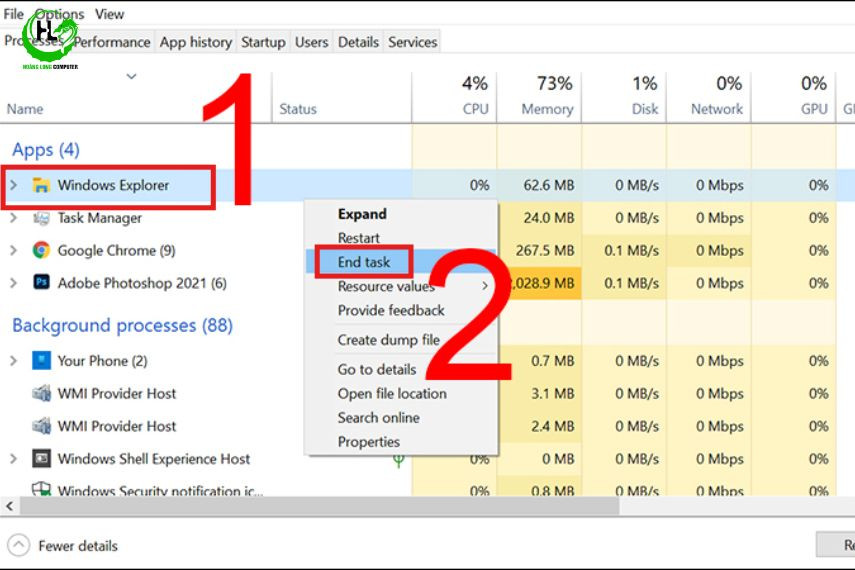Click the Your Phone app icon
Screen dimensions: 855x570
click(x=41, y=361)
